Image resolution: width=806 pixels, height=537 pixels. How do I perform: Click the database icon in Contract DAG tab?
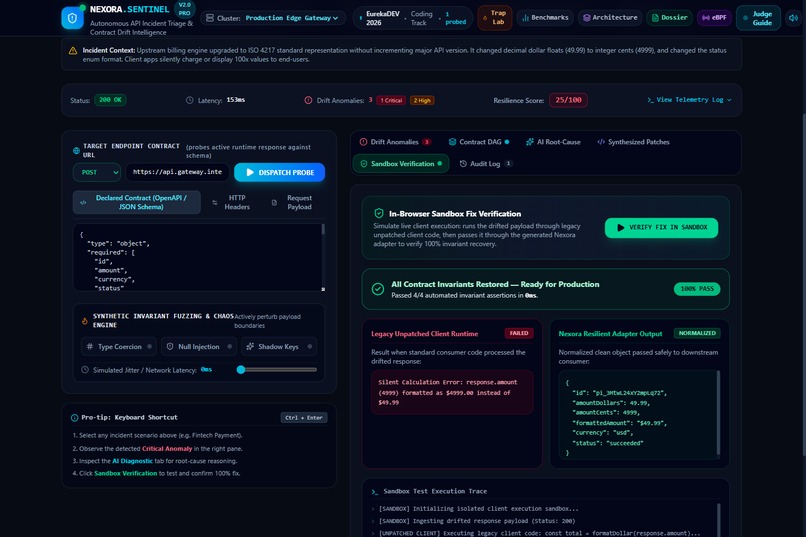pyautogui.click(x=452, y=142)
